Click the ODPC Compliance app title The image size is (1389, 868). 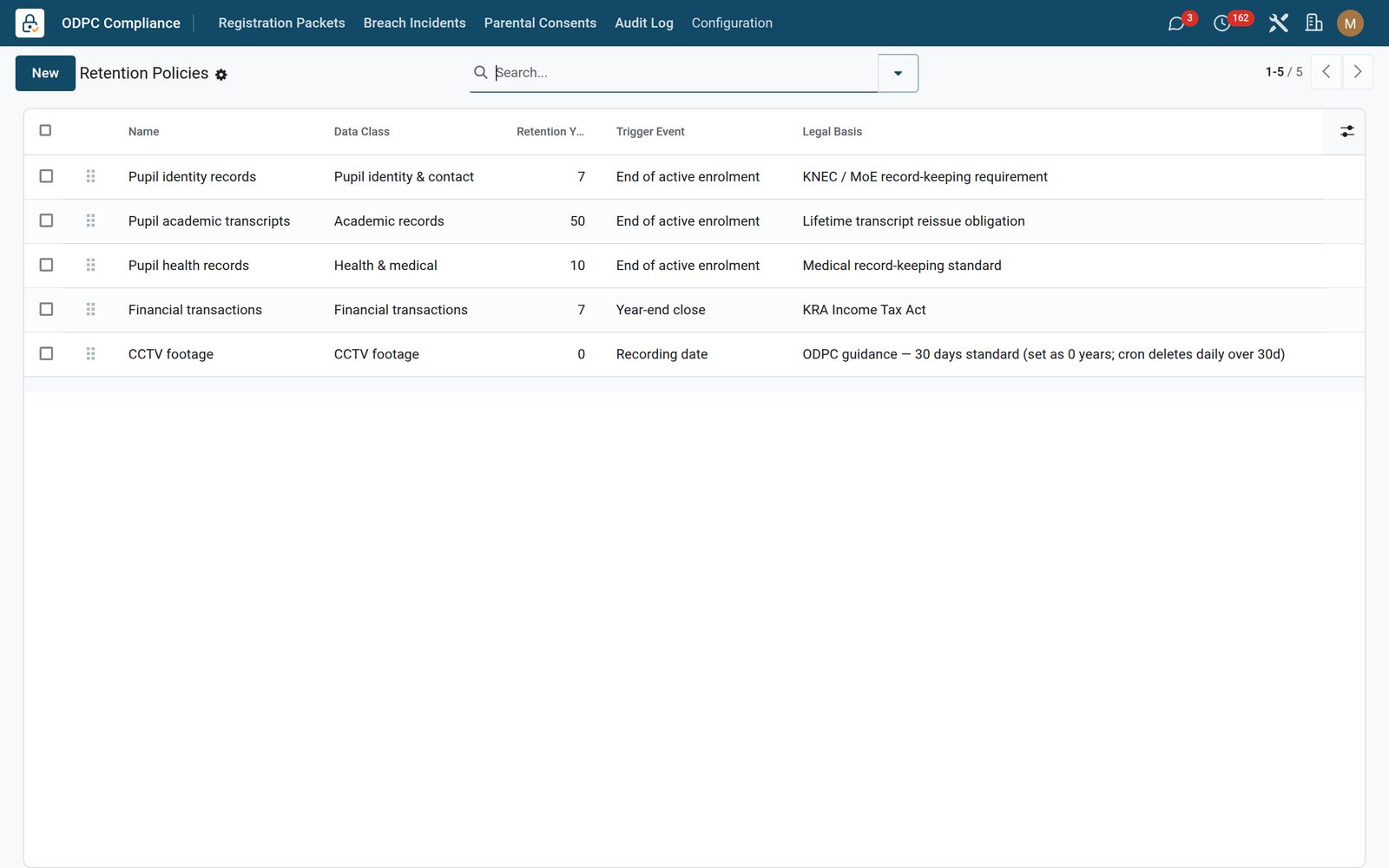point(121,23)
